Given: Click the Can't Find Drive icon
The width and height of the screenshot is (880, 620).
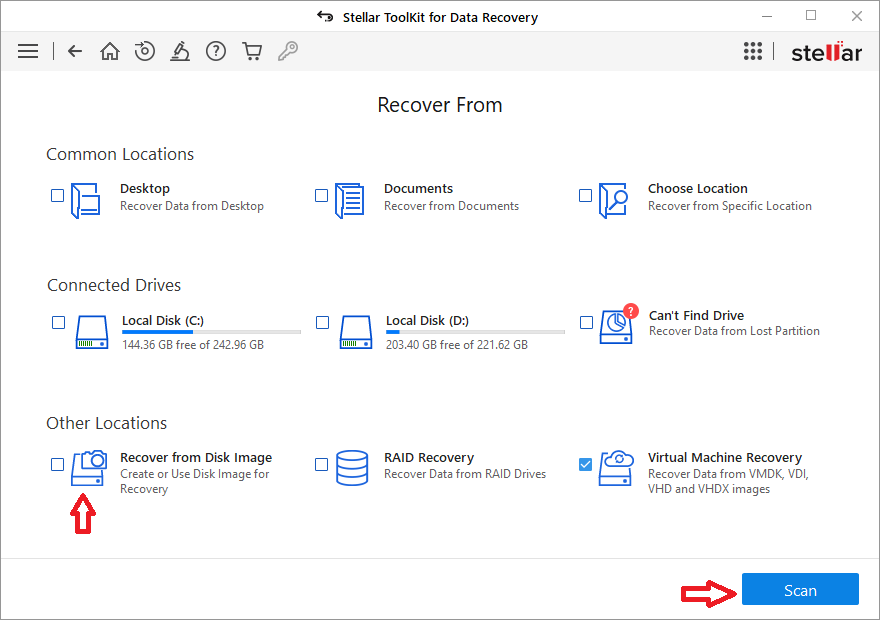Looking at the screenshot, I should [x=618, y=324].
